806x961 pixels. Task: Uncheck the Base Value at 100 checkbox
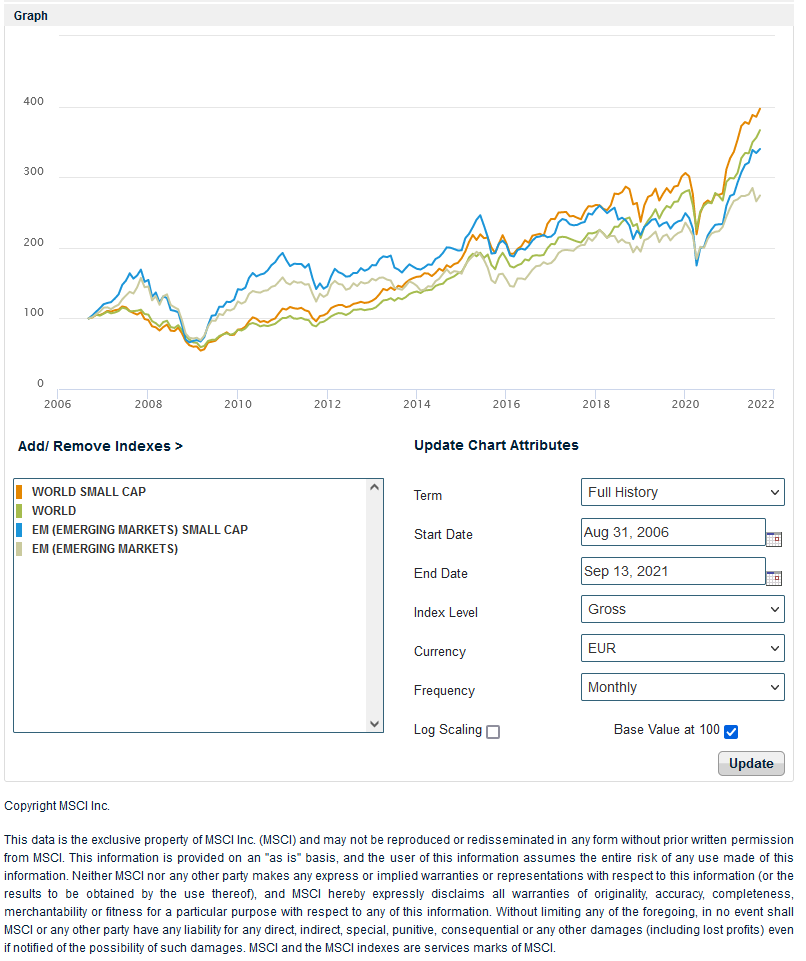(731, 732)
